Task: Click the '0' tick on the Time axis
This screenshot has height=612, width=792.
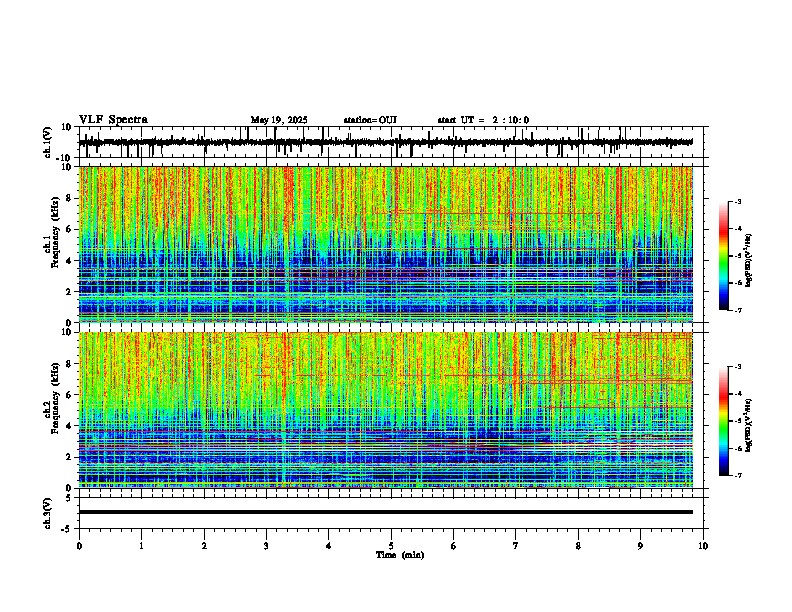Action: 79,546
